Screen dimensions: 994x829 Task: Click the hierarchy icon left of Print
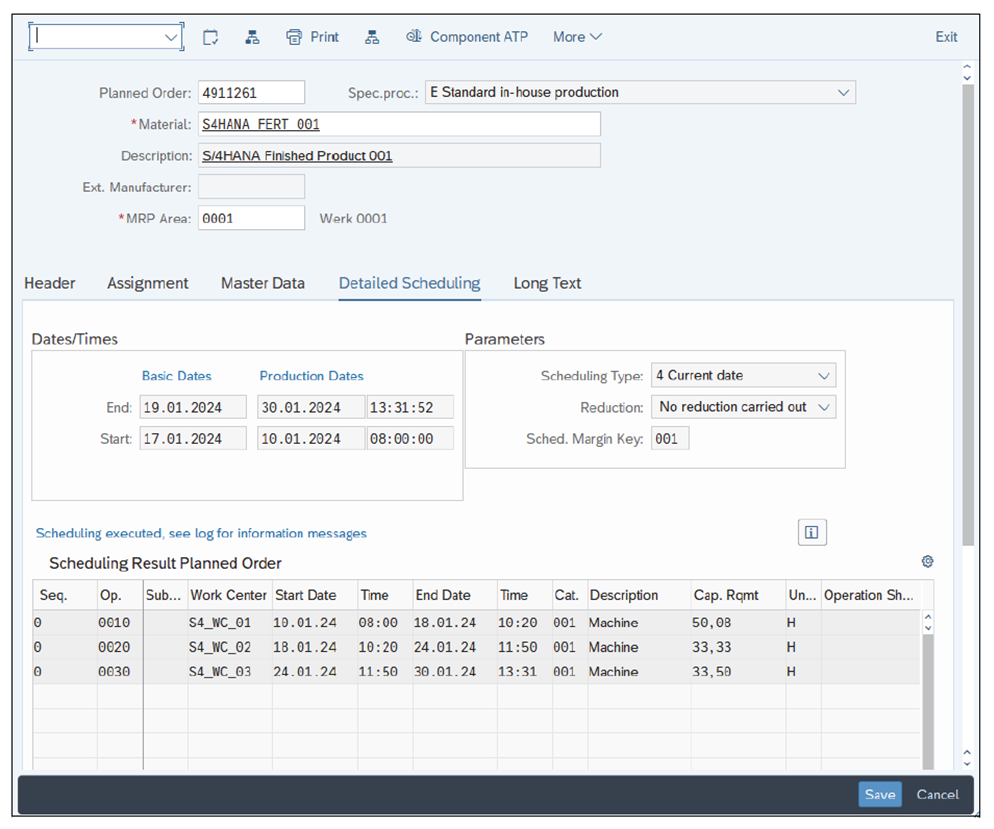pyautogui.click(x=251, y=36)
